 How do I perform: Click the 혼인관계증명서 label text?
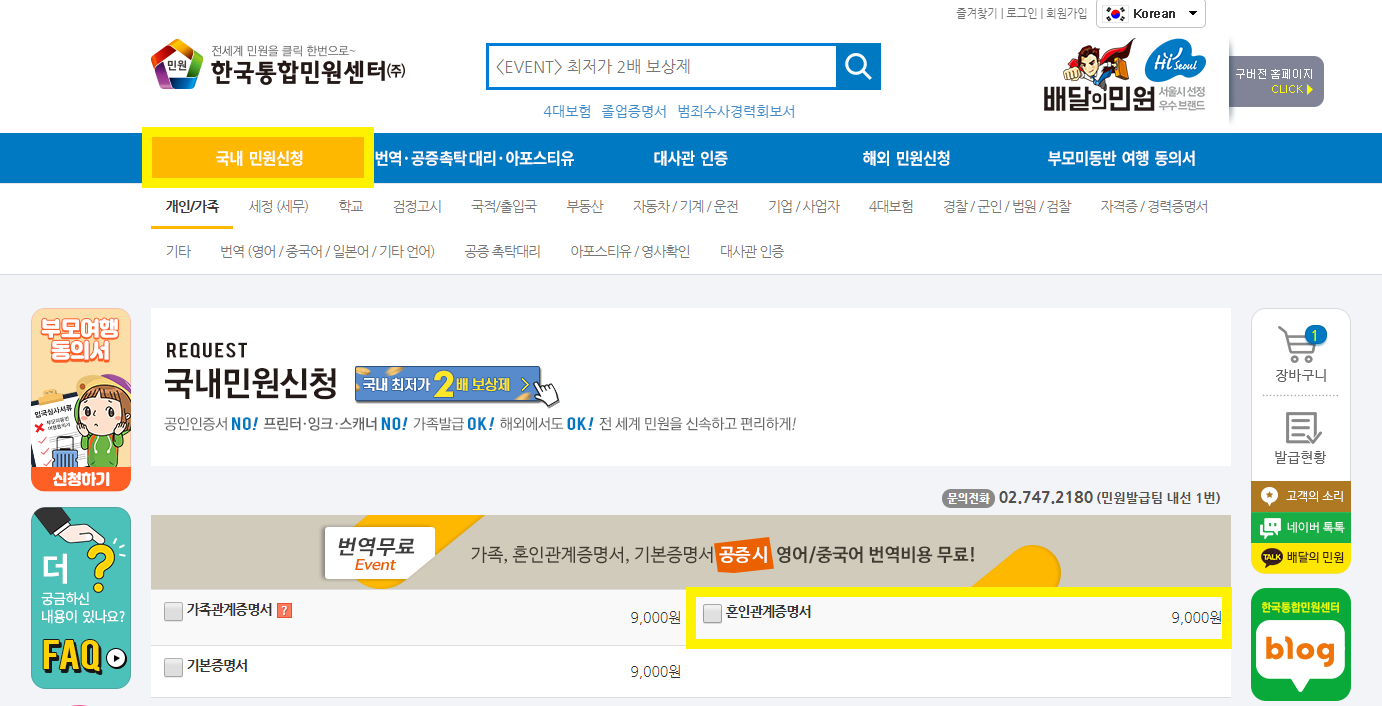[x=769, y=612]
